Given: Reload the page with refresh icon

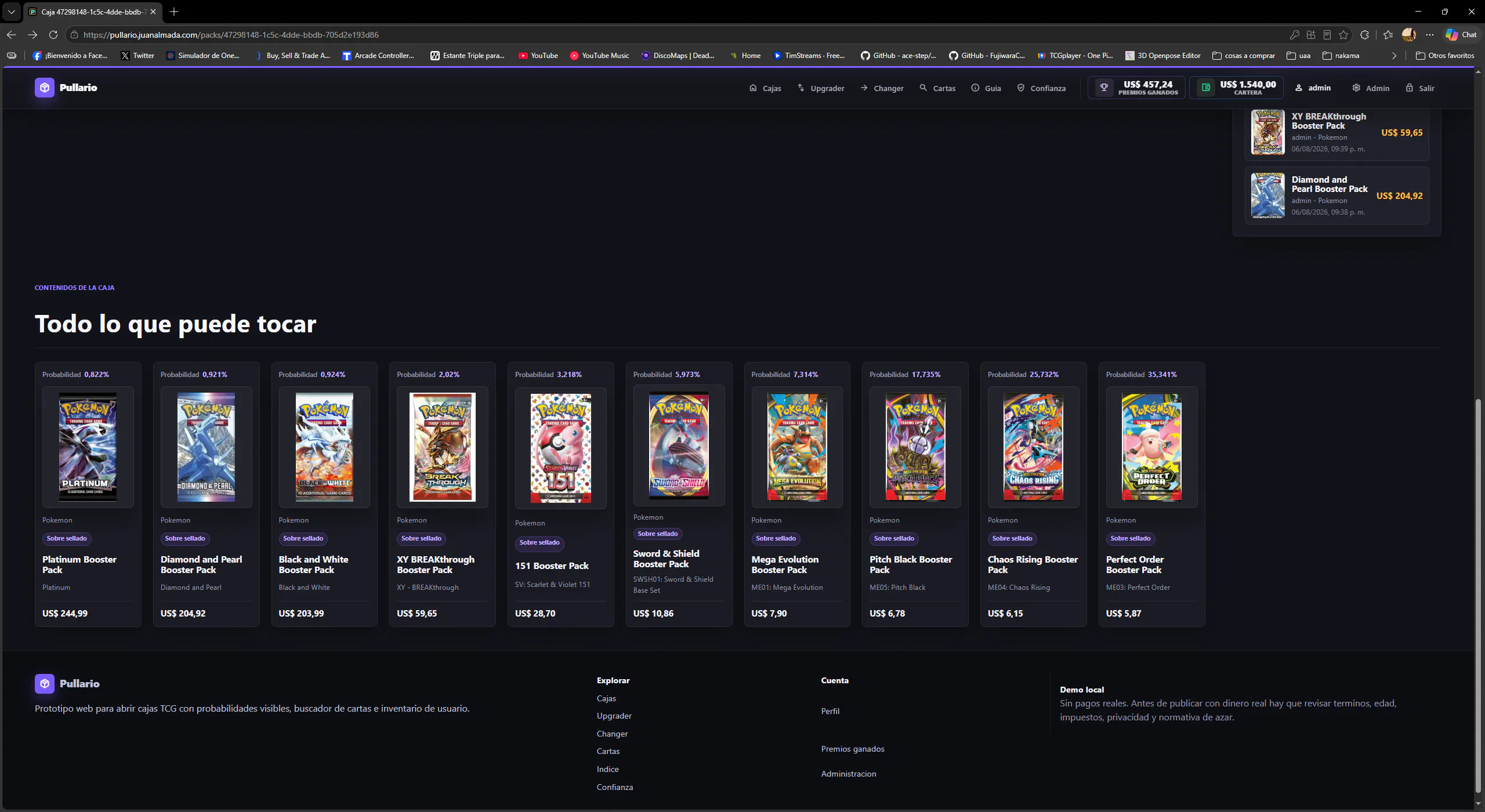Looking at the screenshot, I should pyautogui.click(x=53, y=35).
